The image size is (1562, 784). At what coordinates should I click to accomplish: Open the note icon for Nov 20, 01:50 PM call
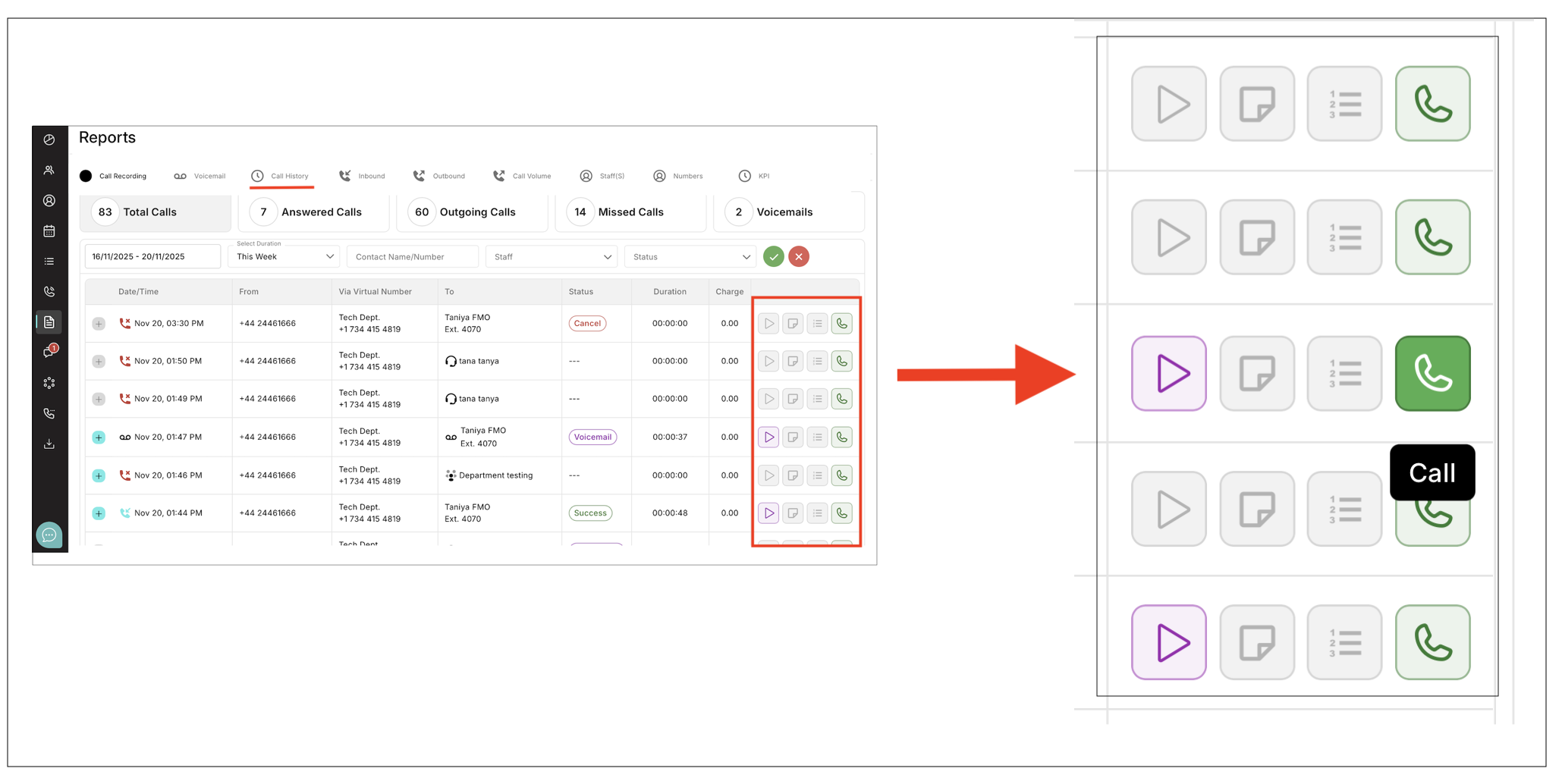coord(793,362)
